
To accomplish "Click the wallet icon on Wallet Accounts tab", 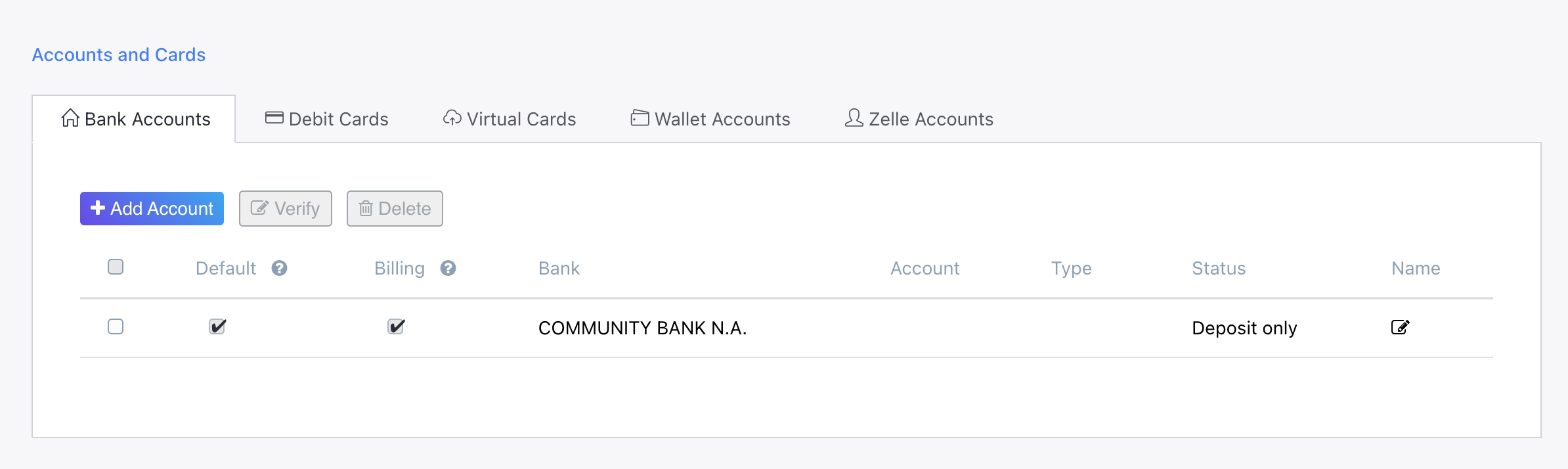I will pos(640,118).
